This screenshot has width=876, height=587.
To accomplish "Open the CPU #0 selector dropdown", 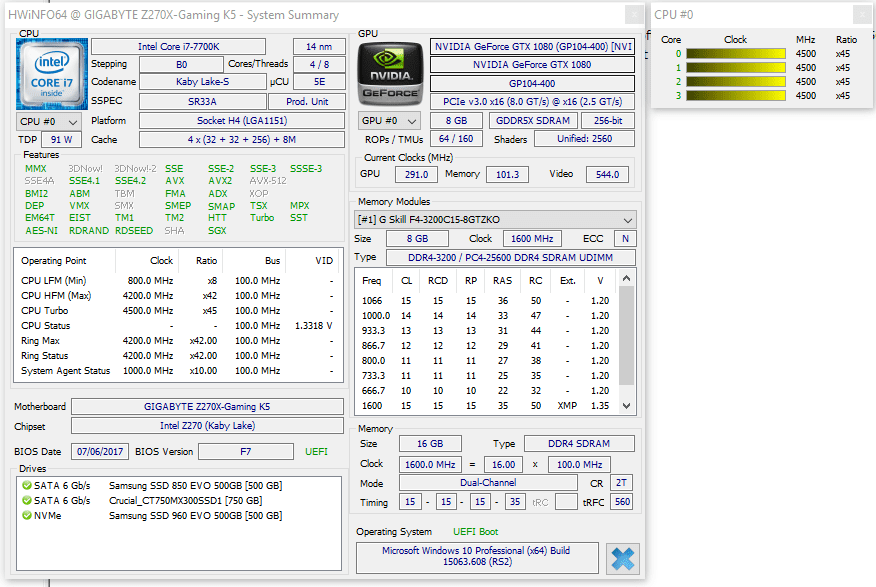I will pos(49,122).
